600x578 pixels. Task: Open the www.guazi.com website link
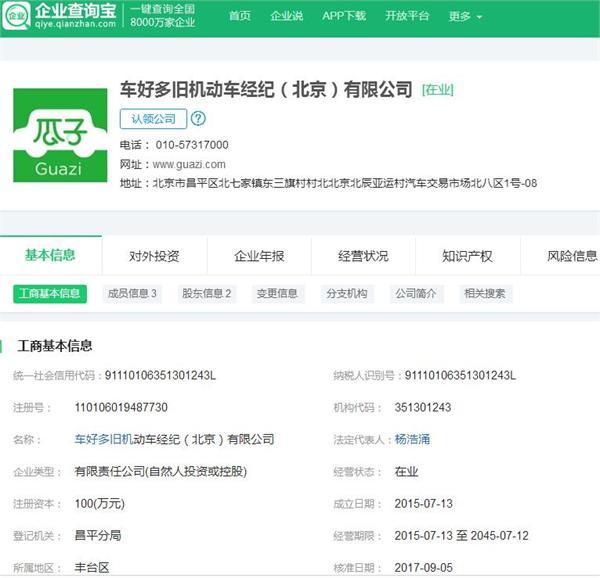tap(189, 164)
